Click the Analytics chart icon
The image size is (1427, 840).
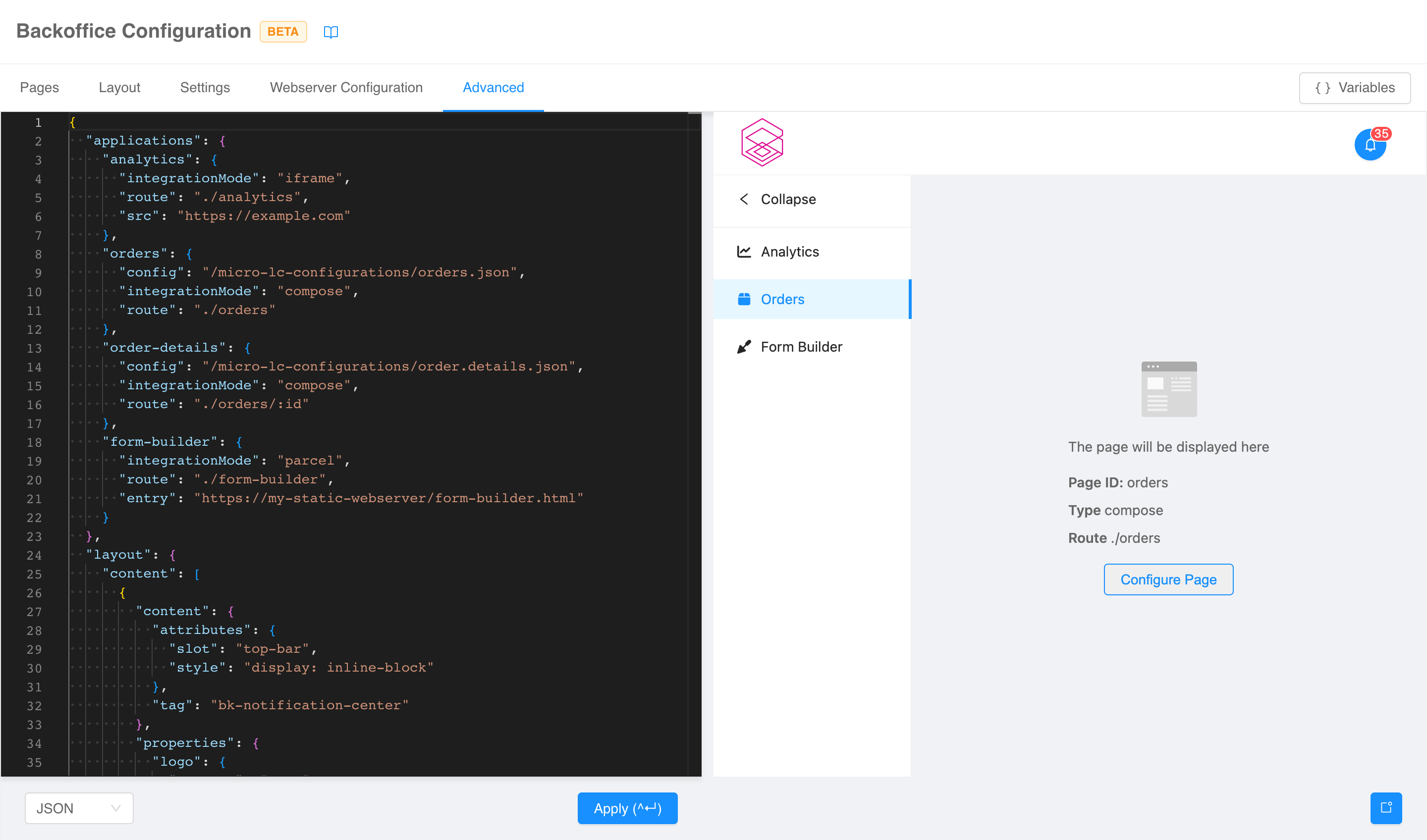click(x=744, y=252)
